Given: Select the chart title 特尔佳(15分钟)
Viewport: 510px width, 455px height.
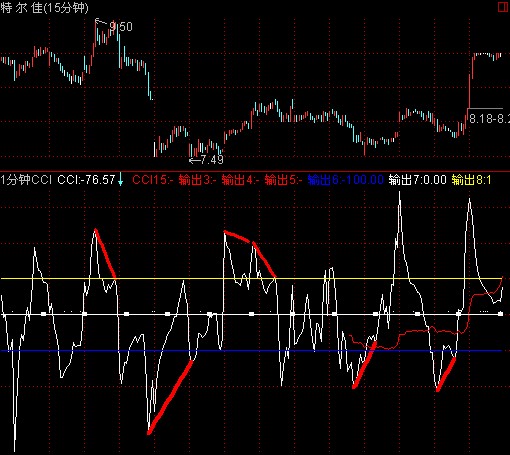Looking at the screenshot, I should 44,7.
